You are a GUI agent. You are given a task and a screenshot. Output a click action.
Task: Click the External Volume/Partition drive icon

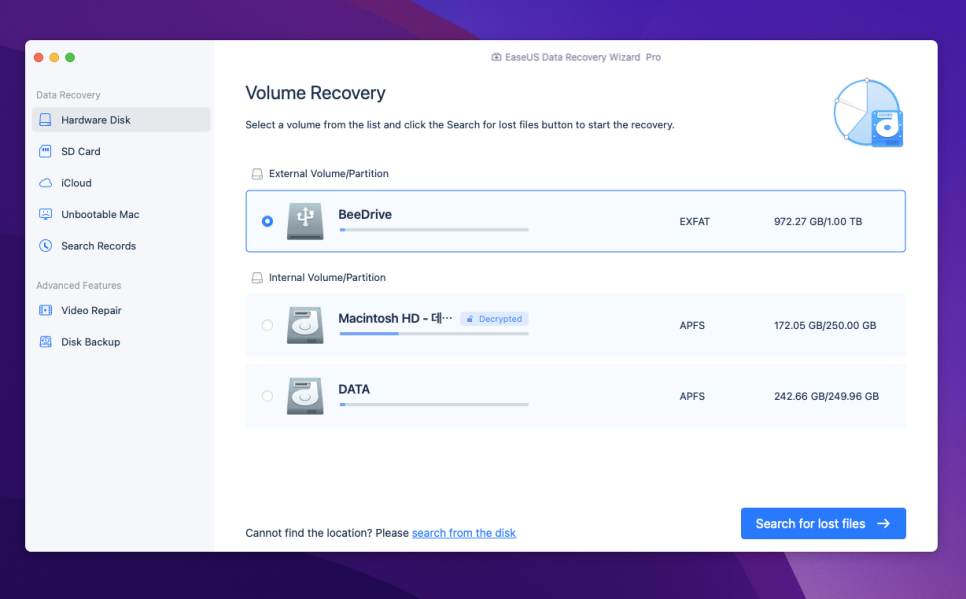tap(257, 174)
